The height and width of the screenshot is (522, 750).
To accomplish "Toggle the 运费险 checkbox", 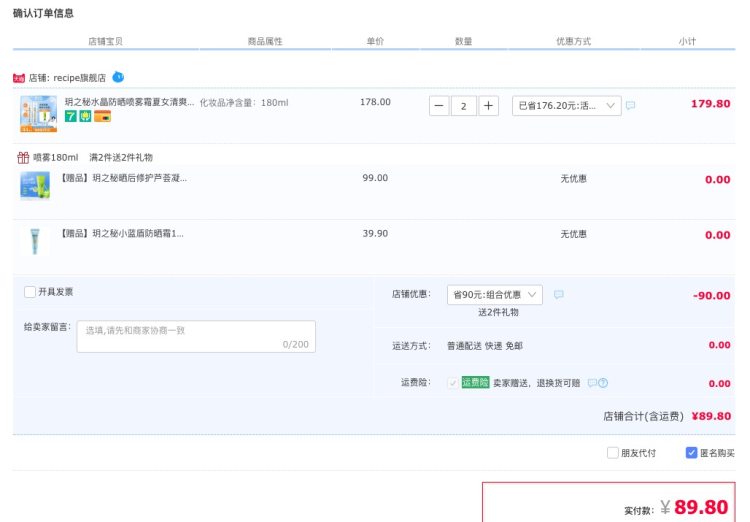I will [x=452, y=383].
